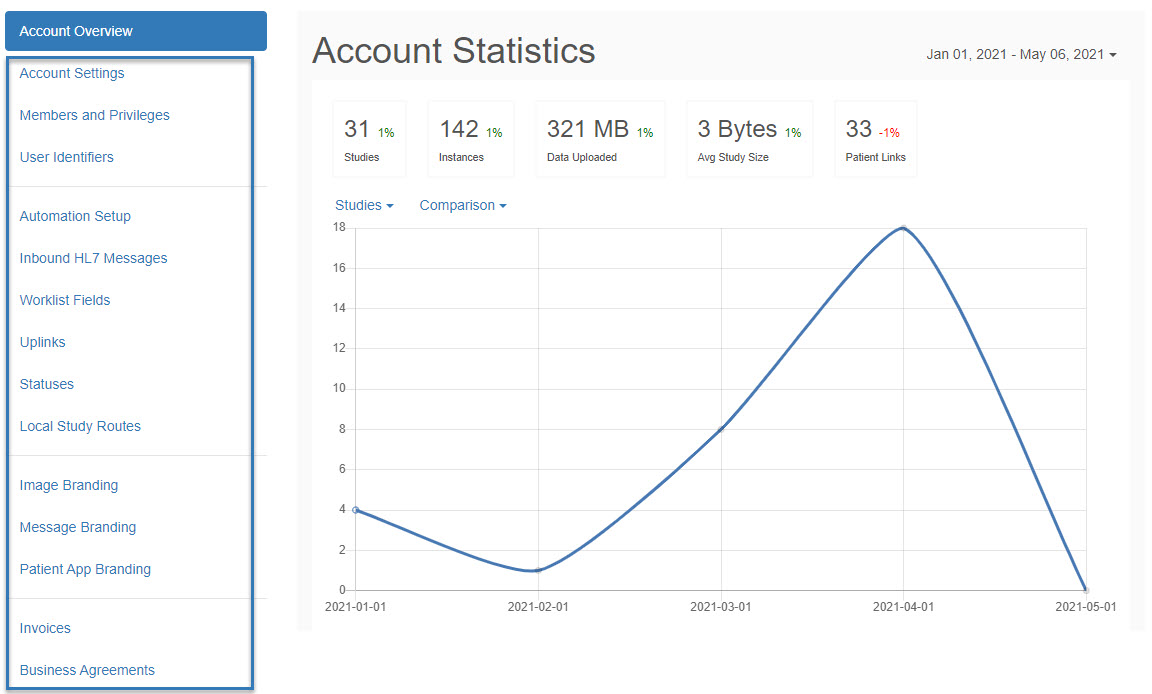1152x694 pixels.
Task: Click the chart peak point at 2021-04-01
Action: tap(904, 228)
